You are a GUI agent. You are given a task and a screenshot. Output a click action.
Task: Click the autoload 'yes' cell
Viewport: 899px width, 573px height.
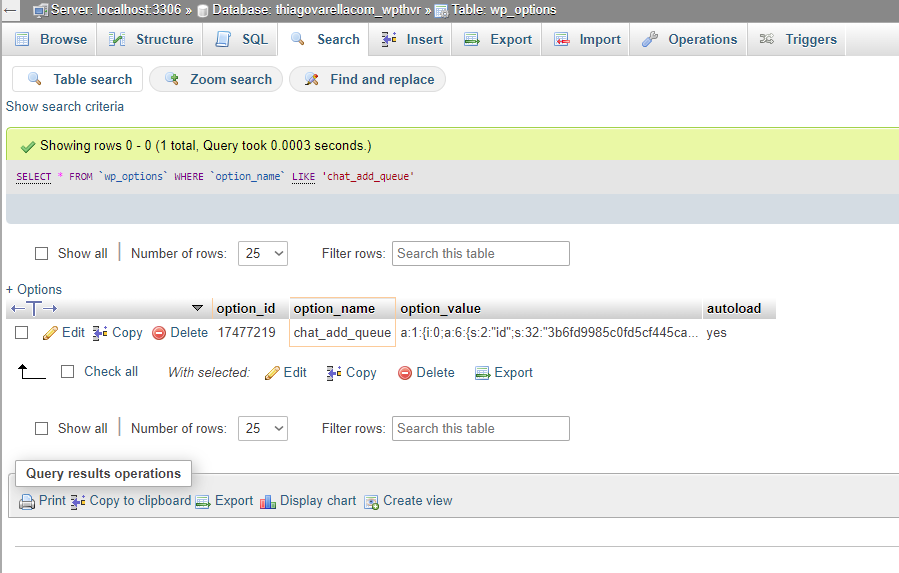(739, 333)
